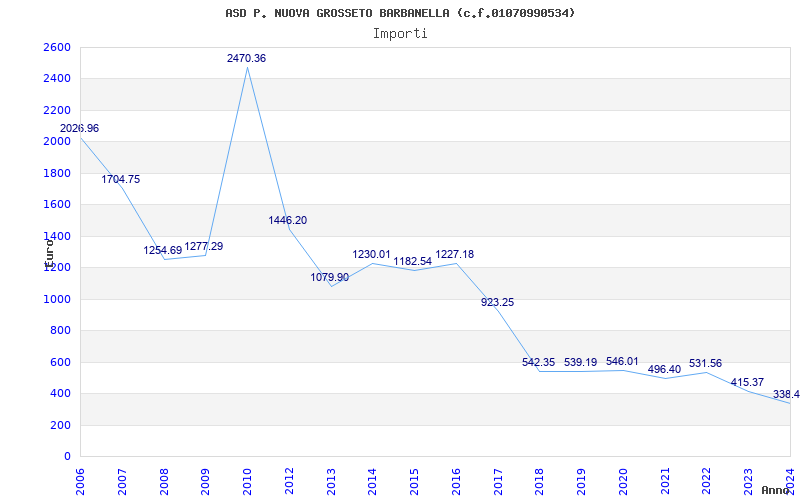Click the x-axis year label 2015
Screen dimensions: 800x500
click(x=414, y=481)
